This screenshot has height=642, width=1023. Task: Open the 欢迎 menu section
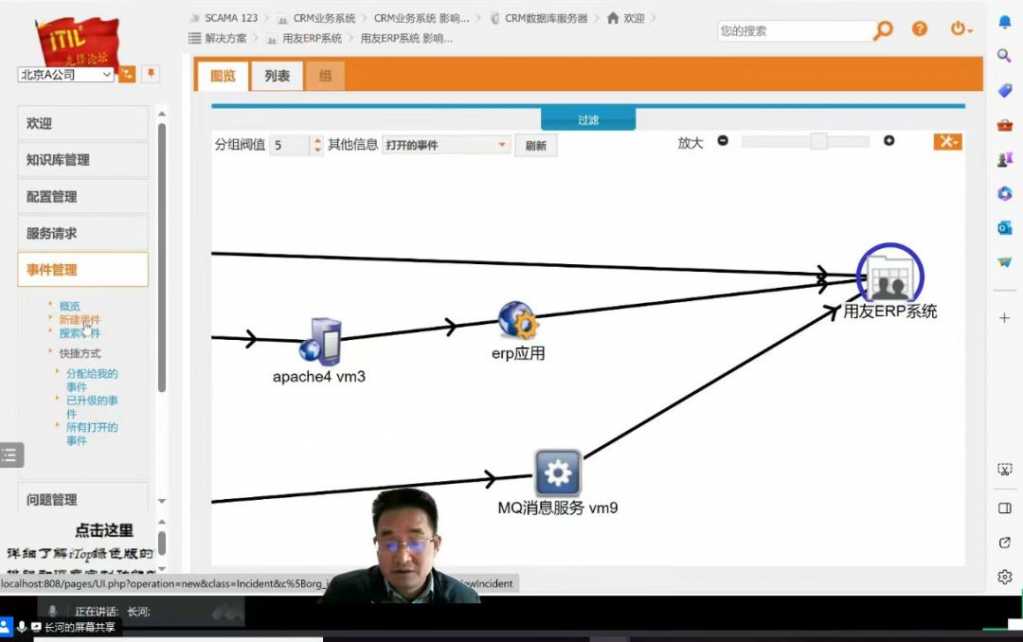click(x=83, y=123)
